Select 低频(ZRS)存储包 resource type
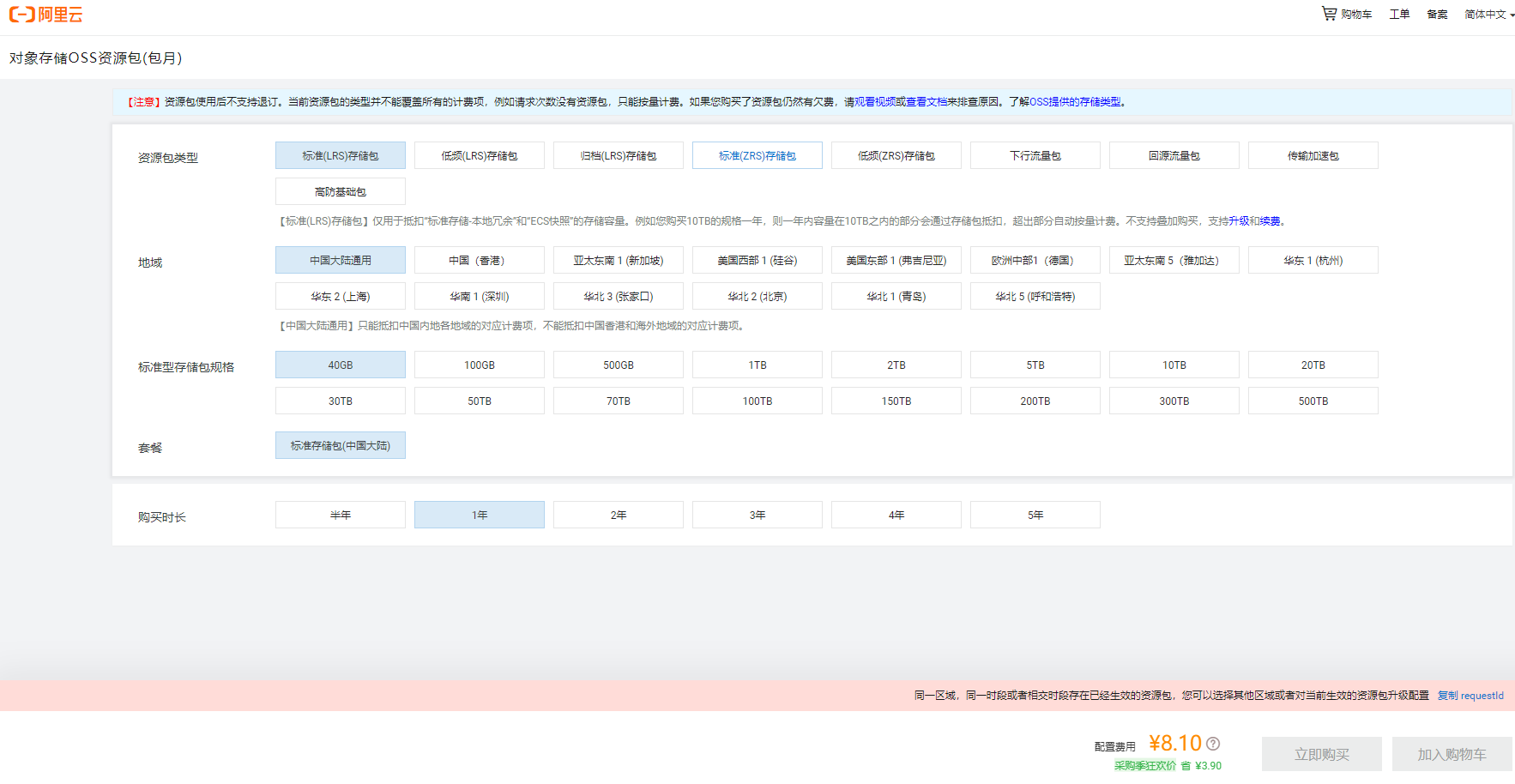Image resolution: width=1515 pixels, height=784 pixels. 896,155
